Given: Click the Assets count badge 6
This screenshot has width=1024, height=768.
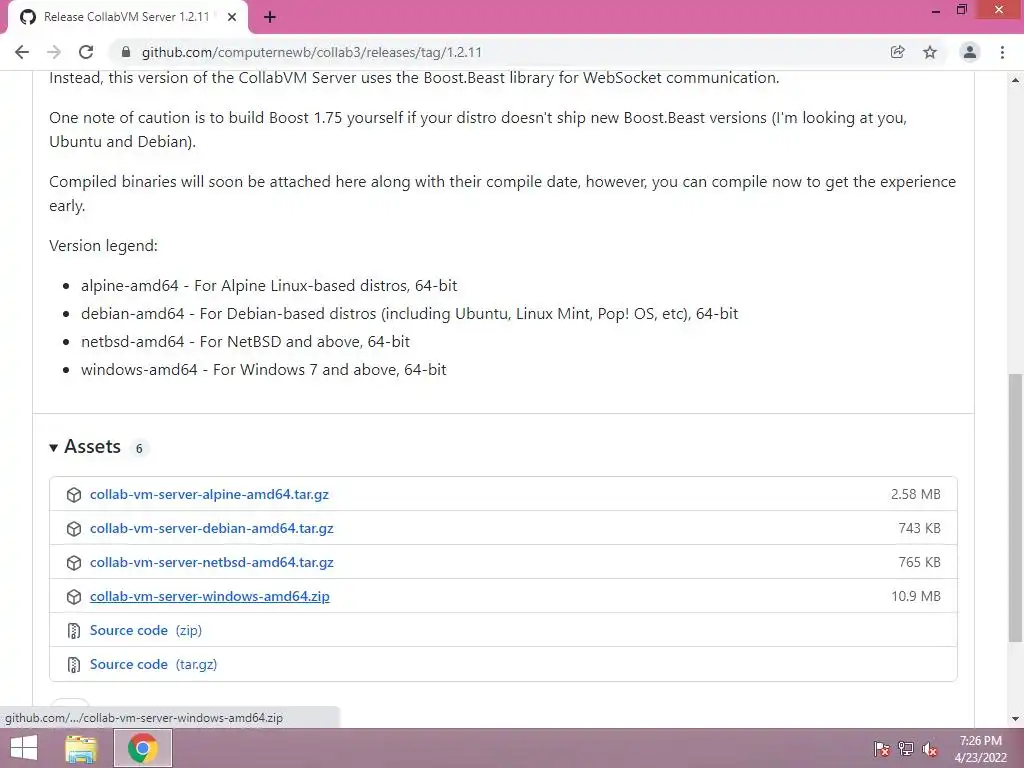Looking at the screenshot, I should pos(138,449).
